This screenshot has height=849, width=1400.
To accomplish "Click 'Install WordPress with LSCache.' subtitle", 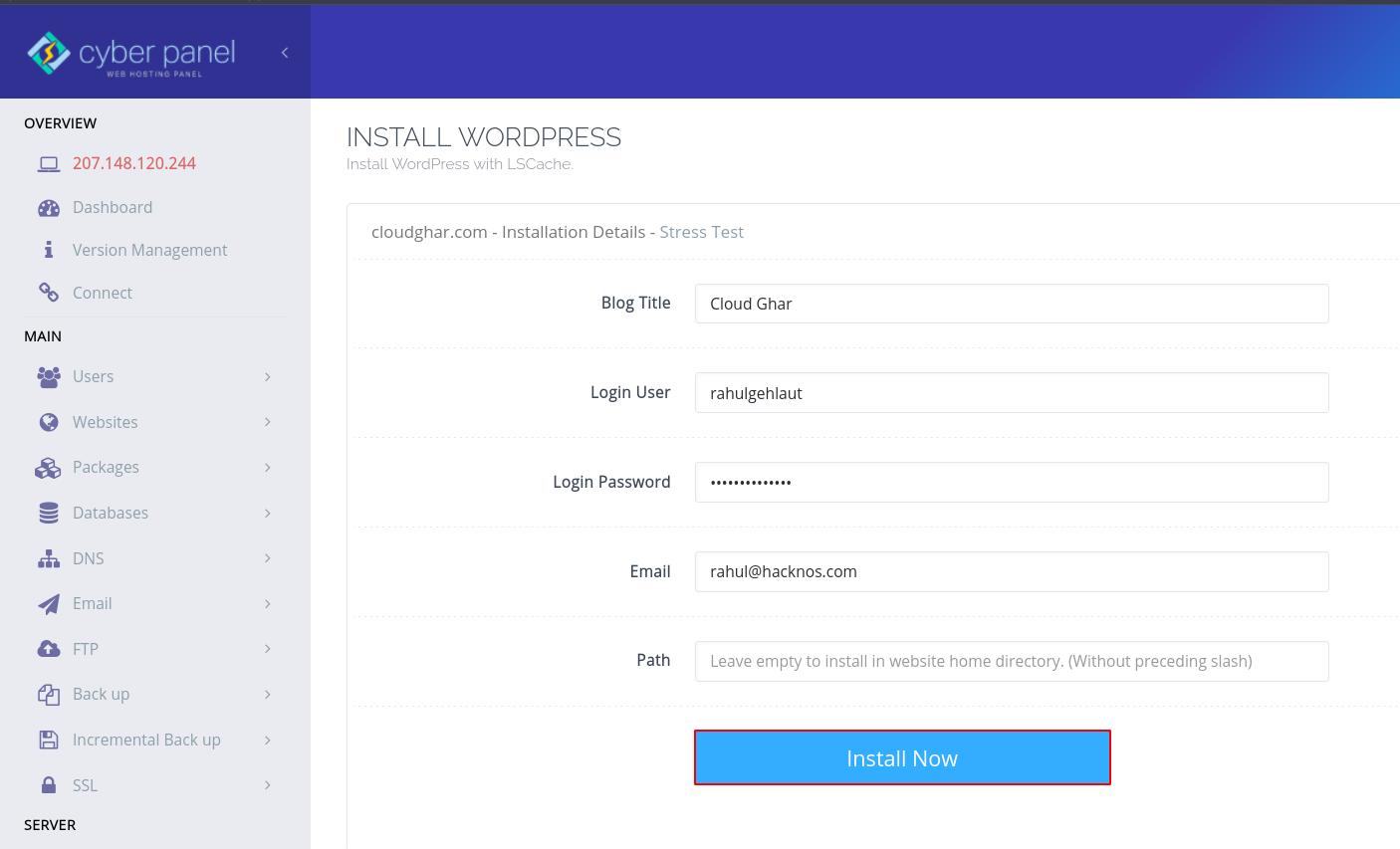I will pos(460,164).
